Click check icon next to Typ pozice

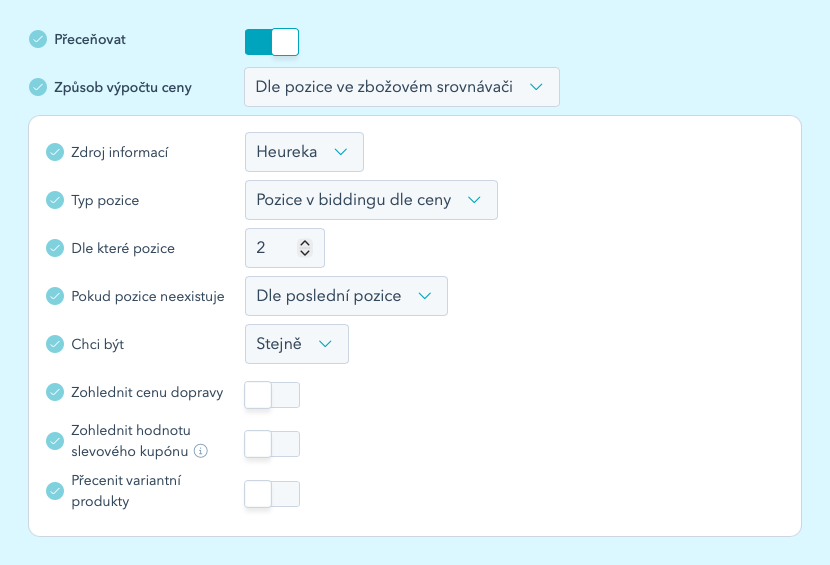click(x=55, y=200)
